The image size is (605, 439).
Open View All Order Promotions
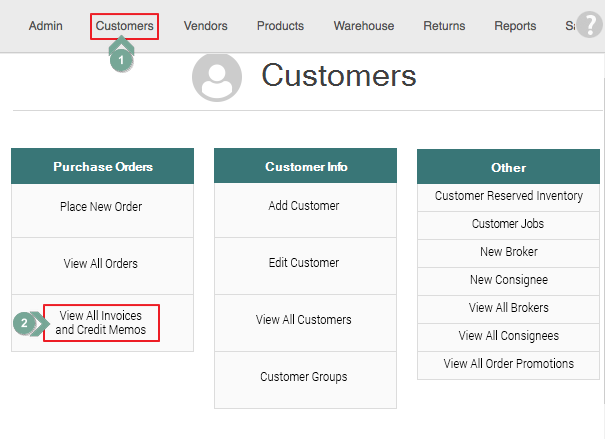point(508,364)
